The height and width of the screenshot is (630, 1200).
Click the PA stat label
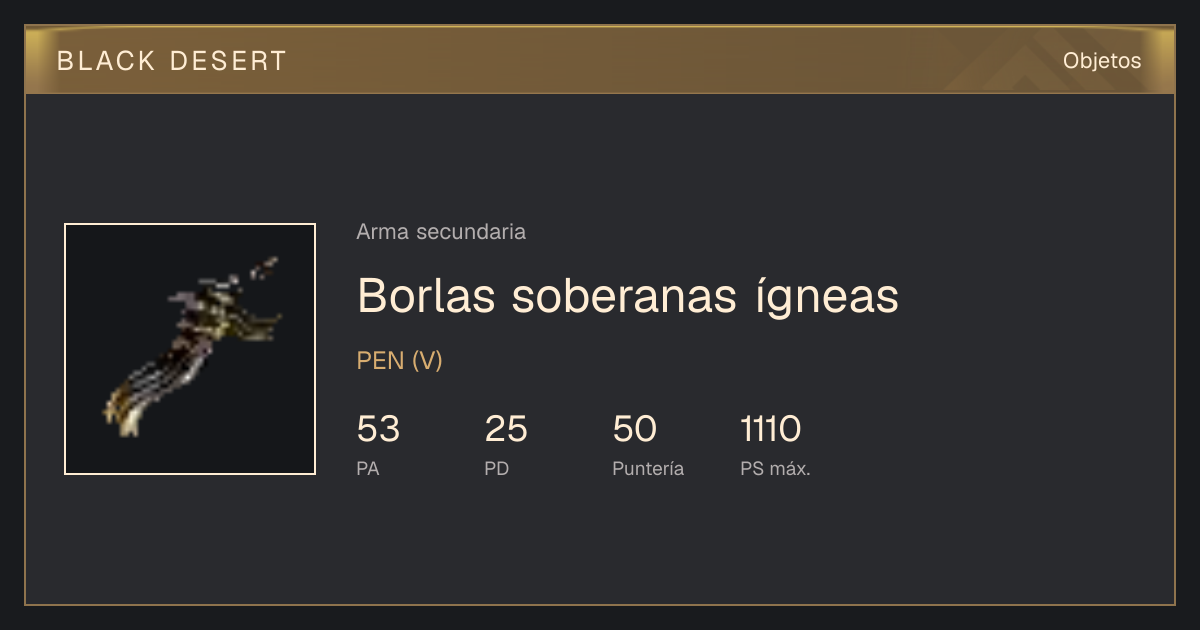coord(368,469)
